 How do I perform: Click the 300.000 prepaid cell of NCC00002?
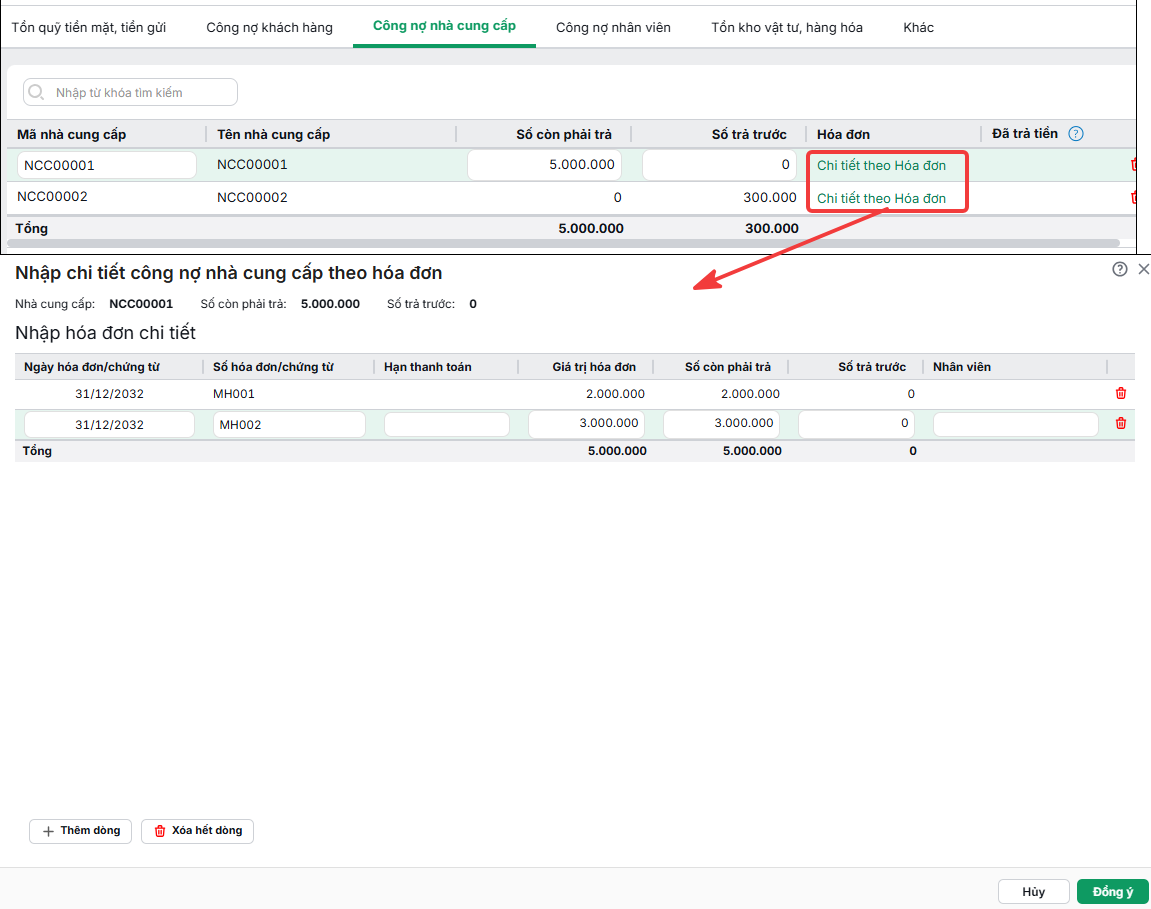point(769,198)
